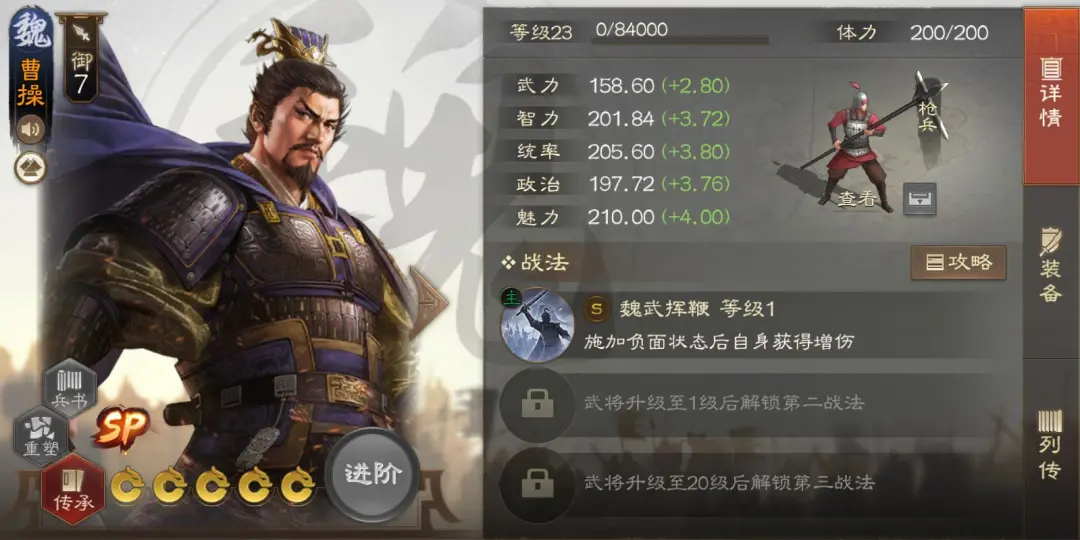Go to next general with arrow

click(x=427, y=302)
